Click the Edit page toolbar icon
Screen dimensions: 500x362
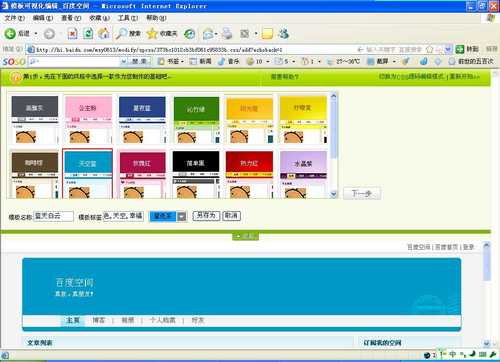point(245,33)
